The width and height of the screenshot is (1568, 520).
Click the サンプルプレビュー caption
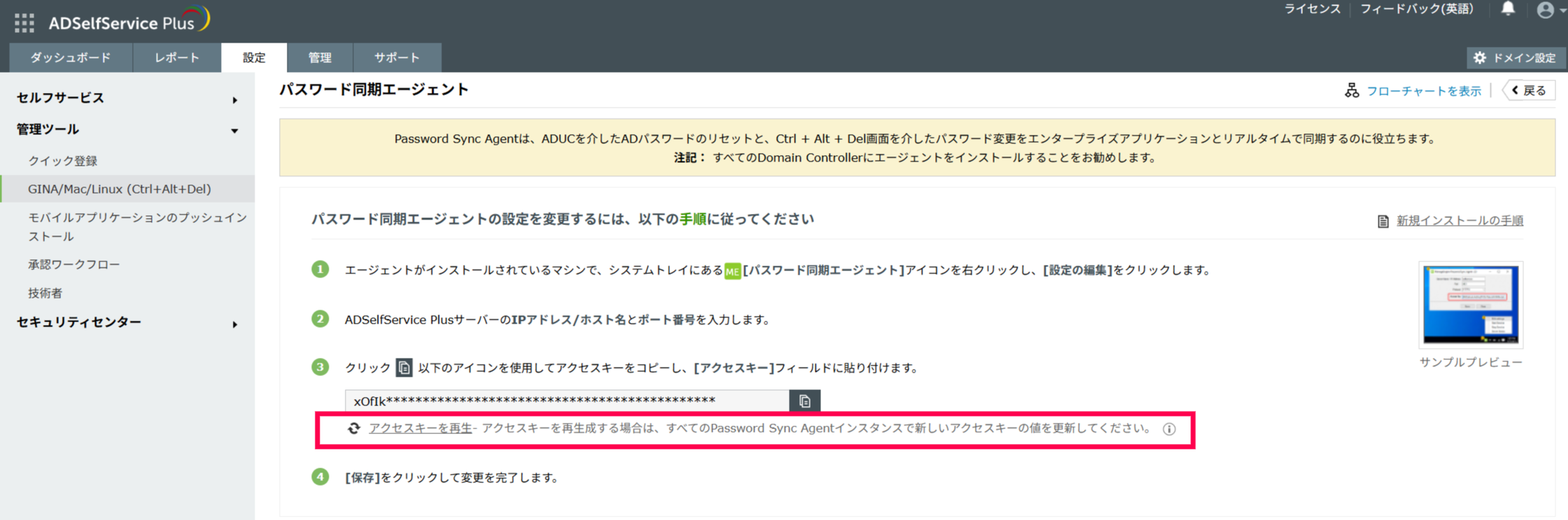tap(1471, 362)
